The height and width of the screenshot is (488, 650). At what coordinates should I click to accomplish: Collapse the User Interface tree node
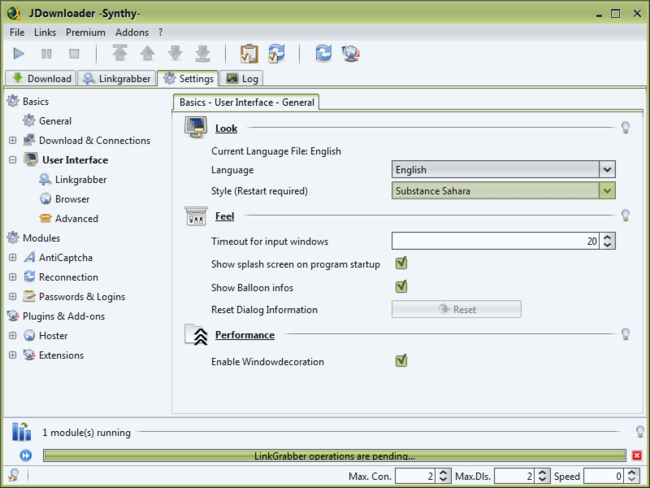pos(12,160)
